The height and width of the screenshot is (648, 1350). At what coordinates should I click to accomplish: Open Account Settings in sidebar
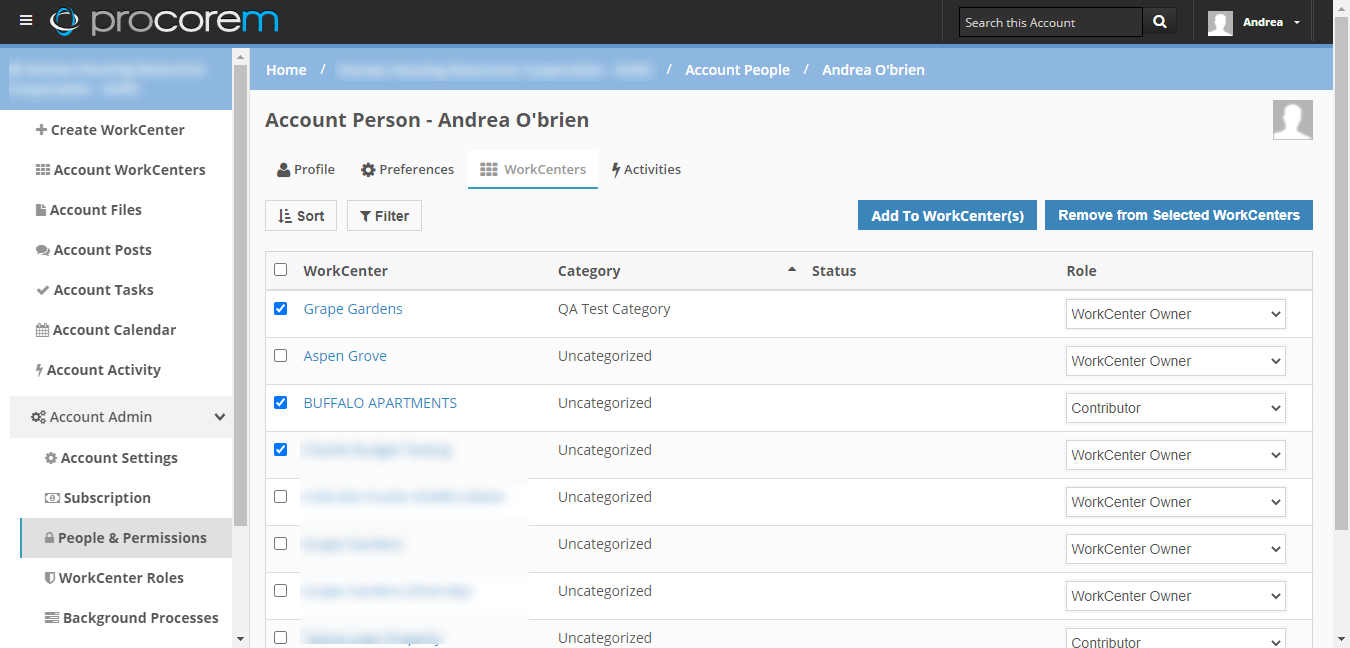click(x=111, y=458)
